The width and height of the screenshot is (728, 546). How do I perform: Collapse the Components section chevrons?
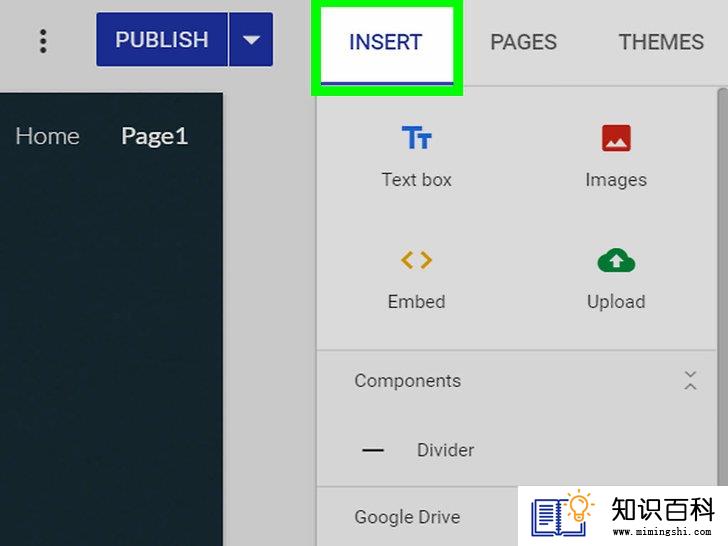[690, 381]
